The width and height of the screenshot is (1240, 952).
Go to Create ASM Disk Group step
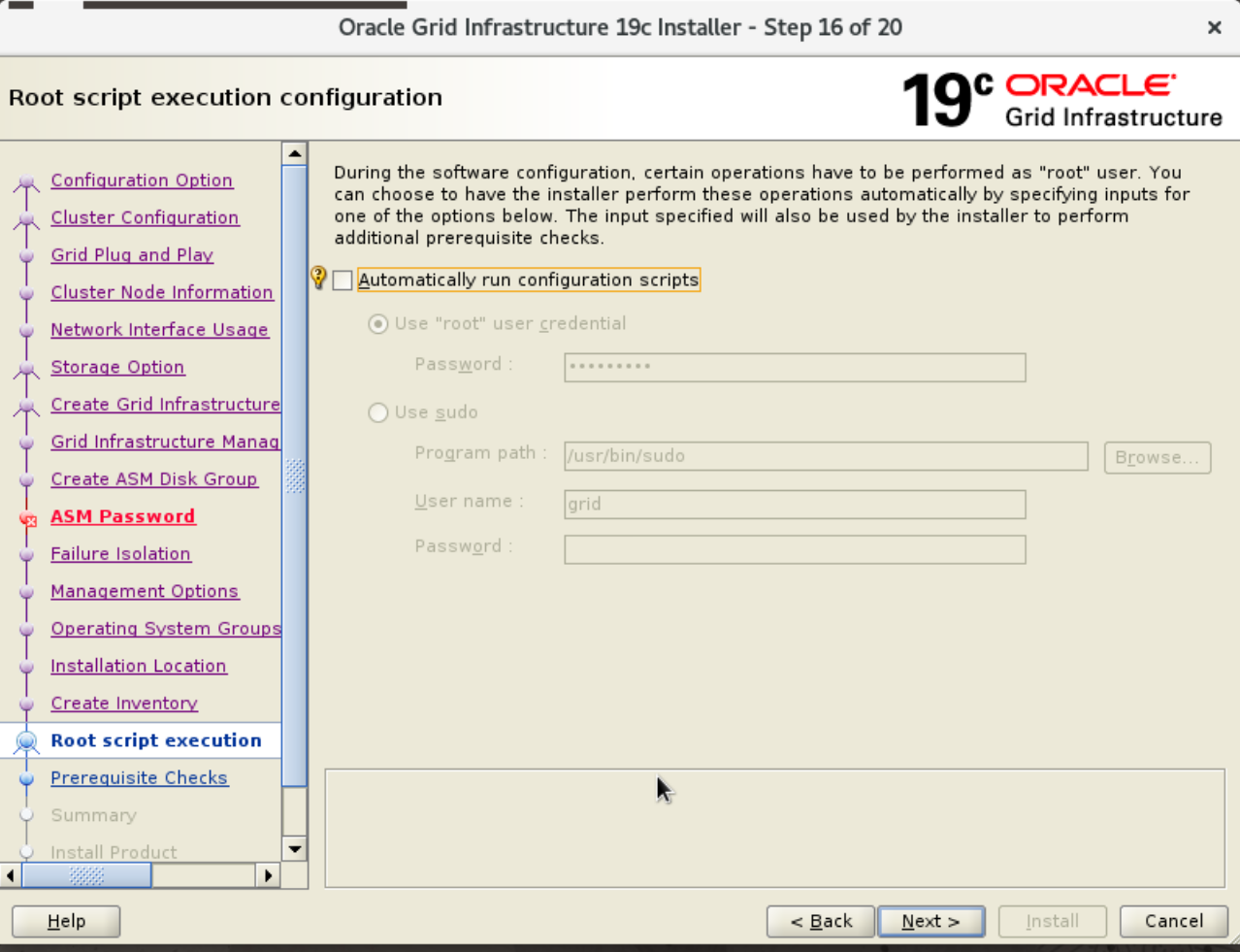154,479
